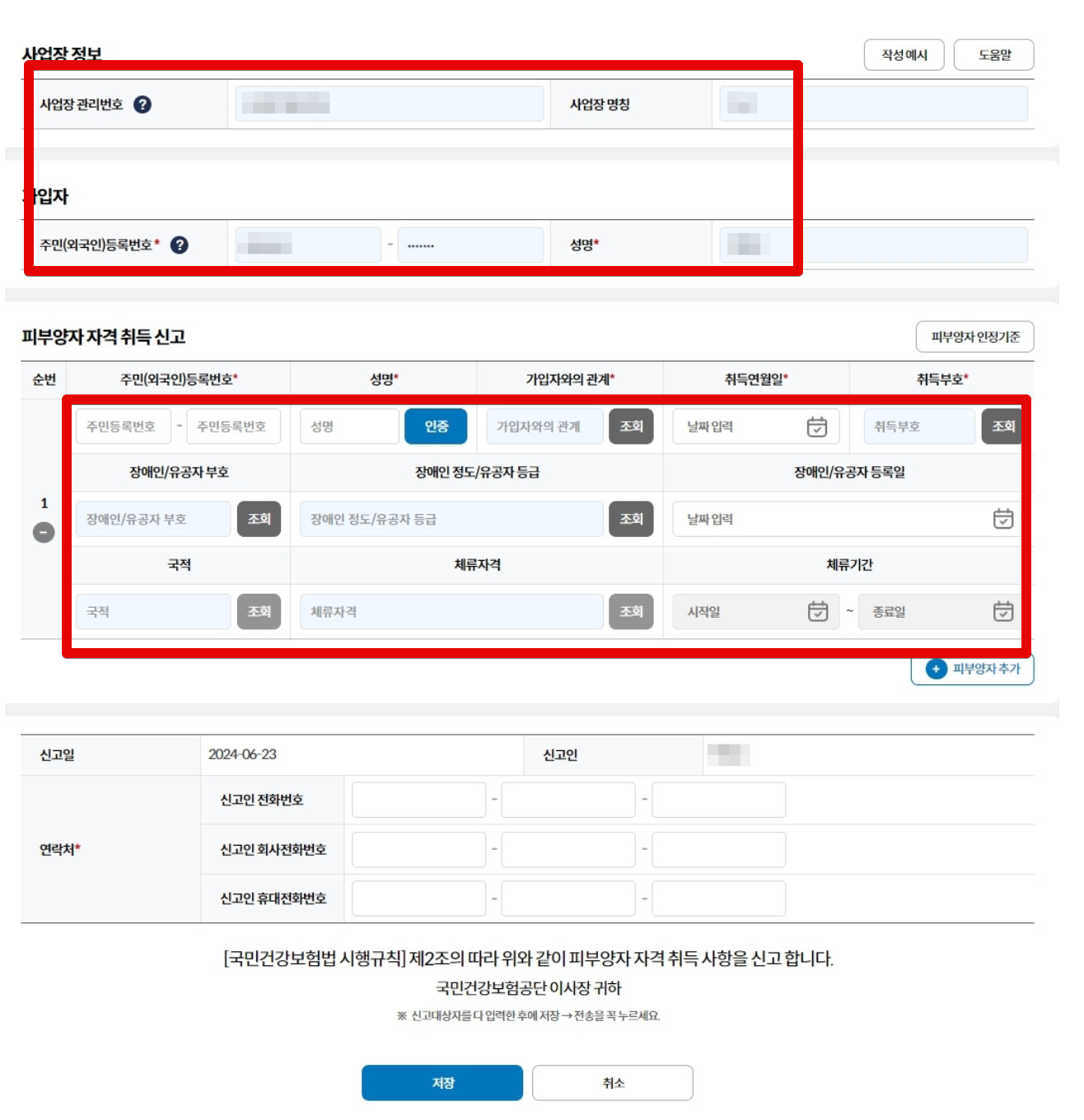This screenshot has width=1084, height=1120.
Task: Open help icon next to 주민(외국인)등록번호
Action: [178, 243]
